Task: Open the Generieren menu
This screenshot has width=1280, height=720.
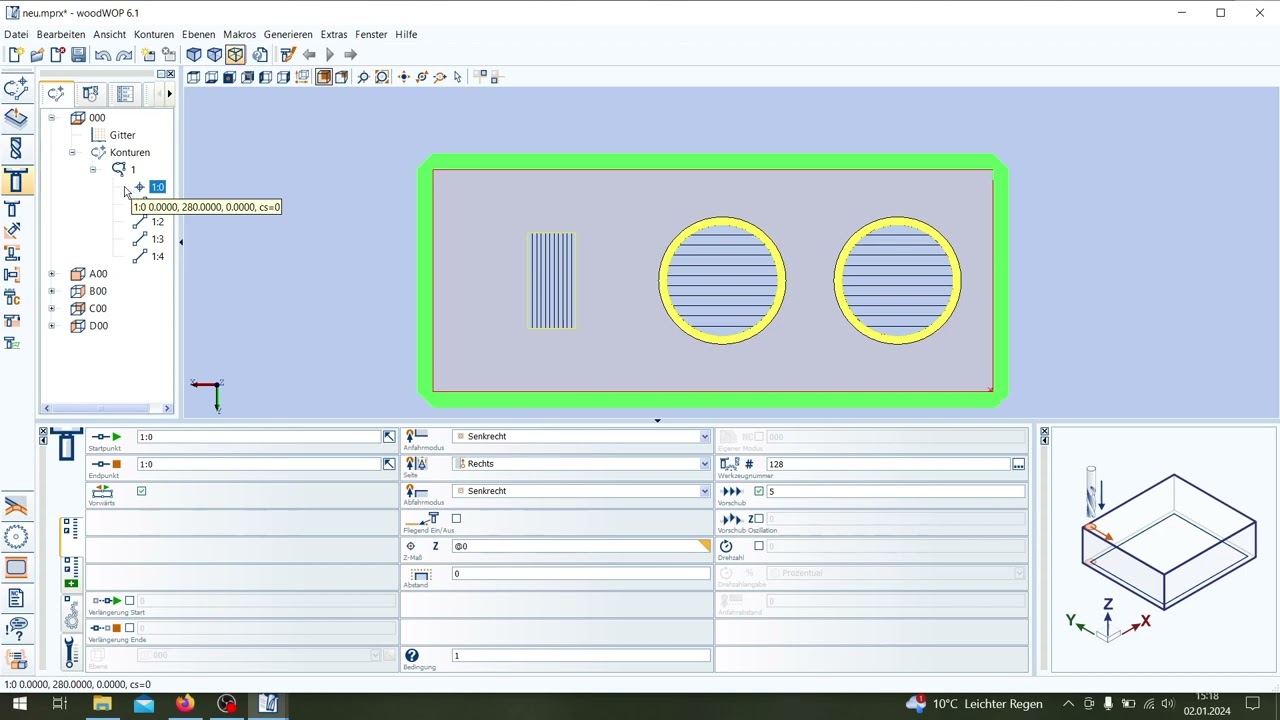Action: [288, 34]
